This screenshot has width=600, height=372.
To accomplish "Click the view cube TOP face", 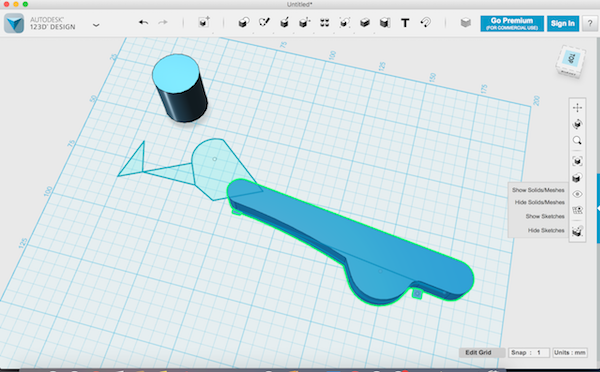I will point(571,59).
